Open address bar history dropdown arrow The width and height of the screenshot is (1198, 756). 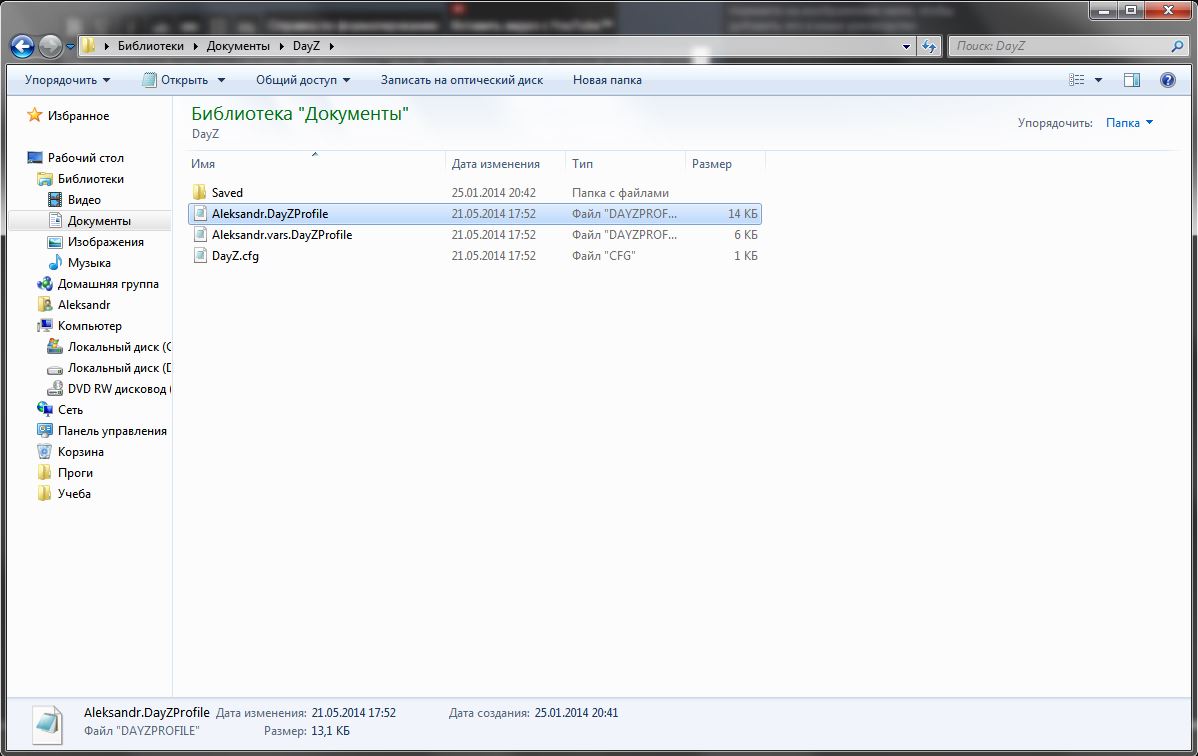[x=906, y=47]
